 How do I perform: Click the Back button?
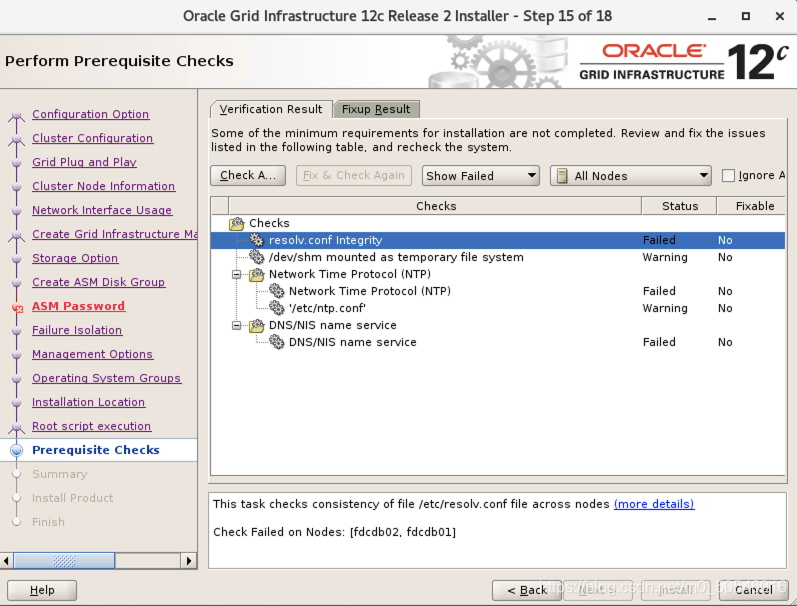pos(527,590)
